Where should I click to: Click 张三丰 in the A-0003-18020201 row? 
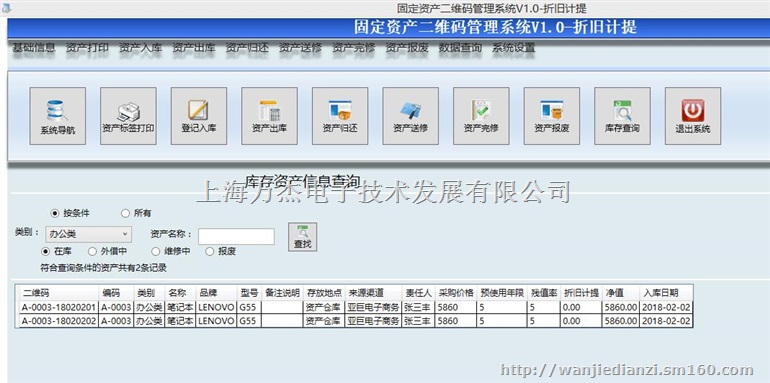tap(418, 307)
